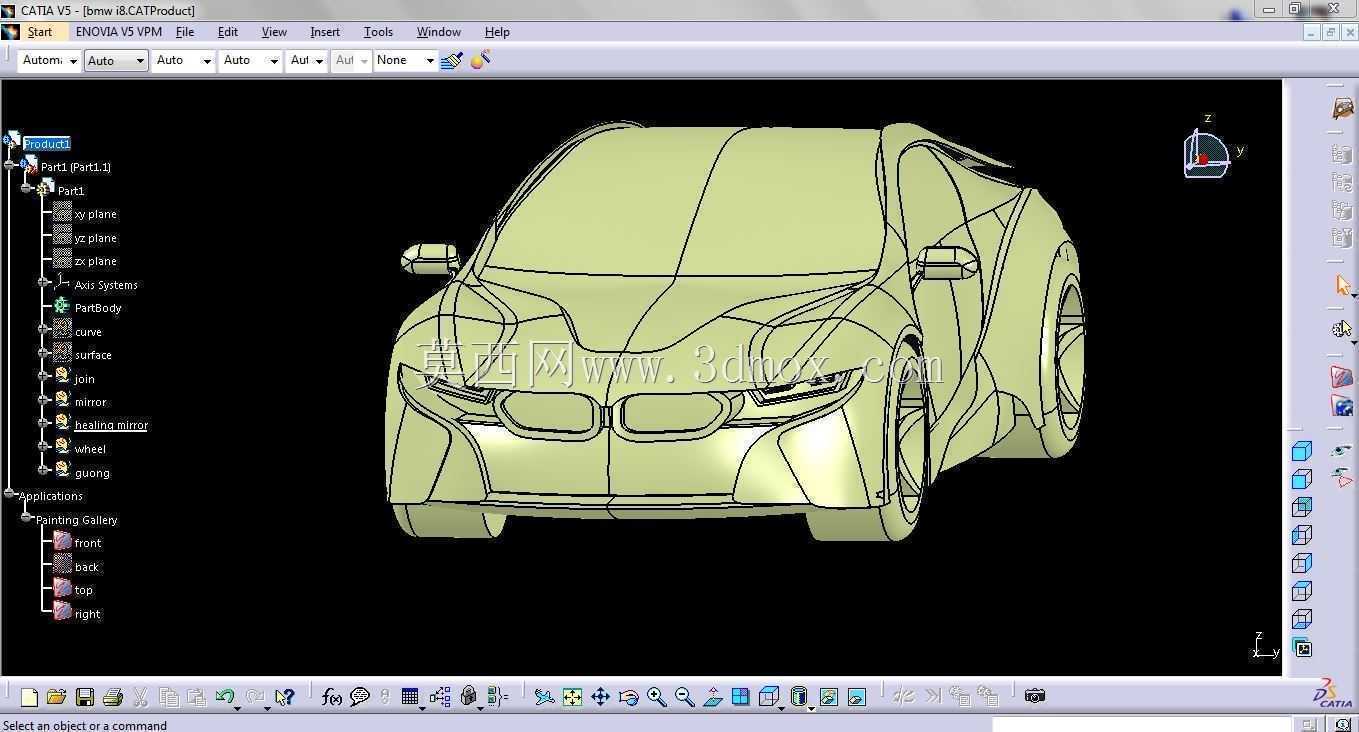Image resolution: width=1359 pixels, height=732 pixels.
Task: Select the Pan arrows tool
Action: tap(600, 697)
